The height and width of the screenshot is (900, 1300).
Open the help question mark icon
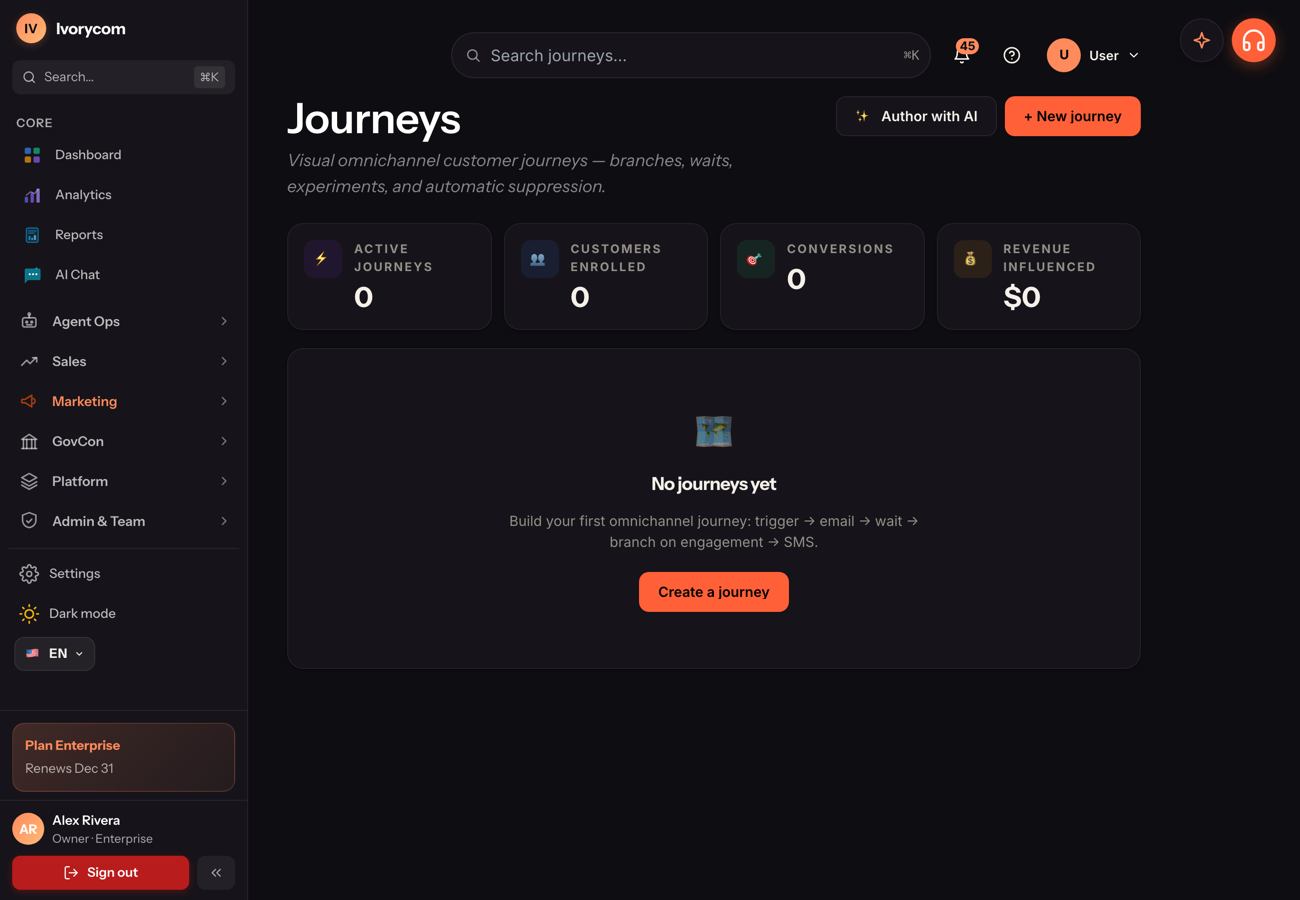(x=1012, y=55)
